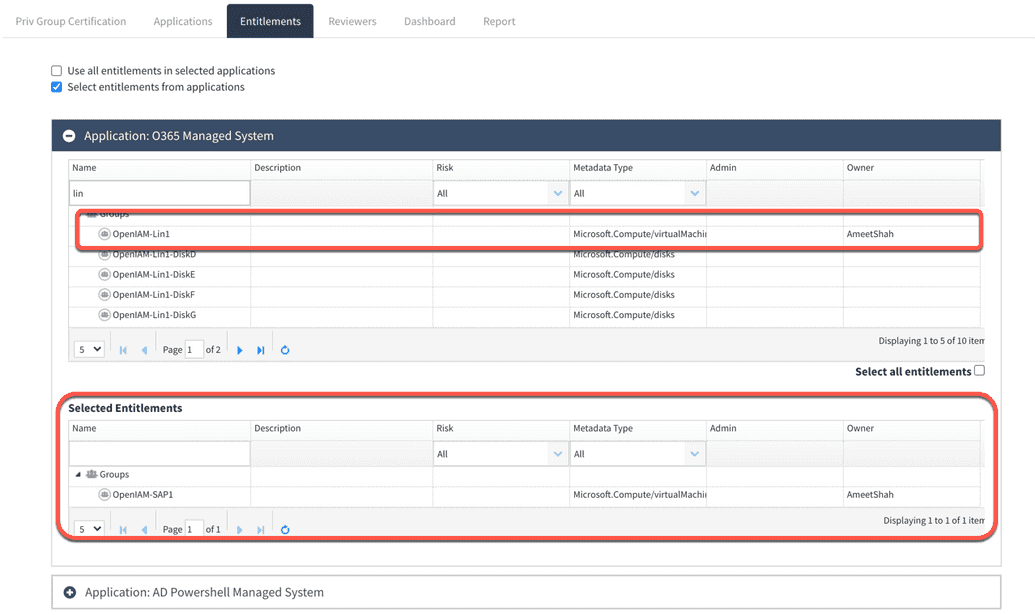Open the Dashboard tab
The height and width of the screenshot is (615, 1035).
point(429,20)
